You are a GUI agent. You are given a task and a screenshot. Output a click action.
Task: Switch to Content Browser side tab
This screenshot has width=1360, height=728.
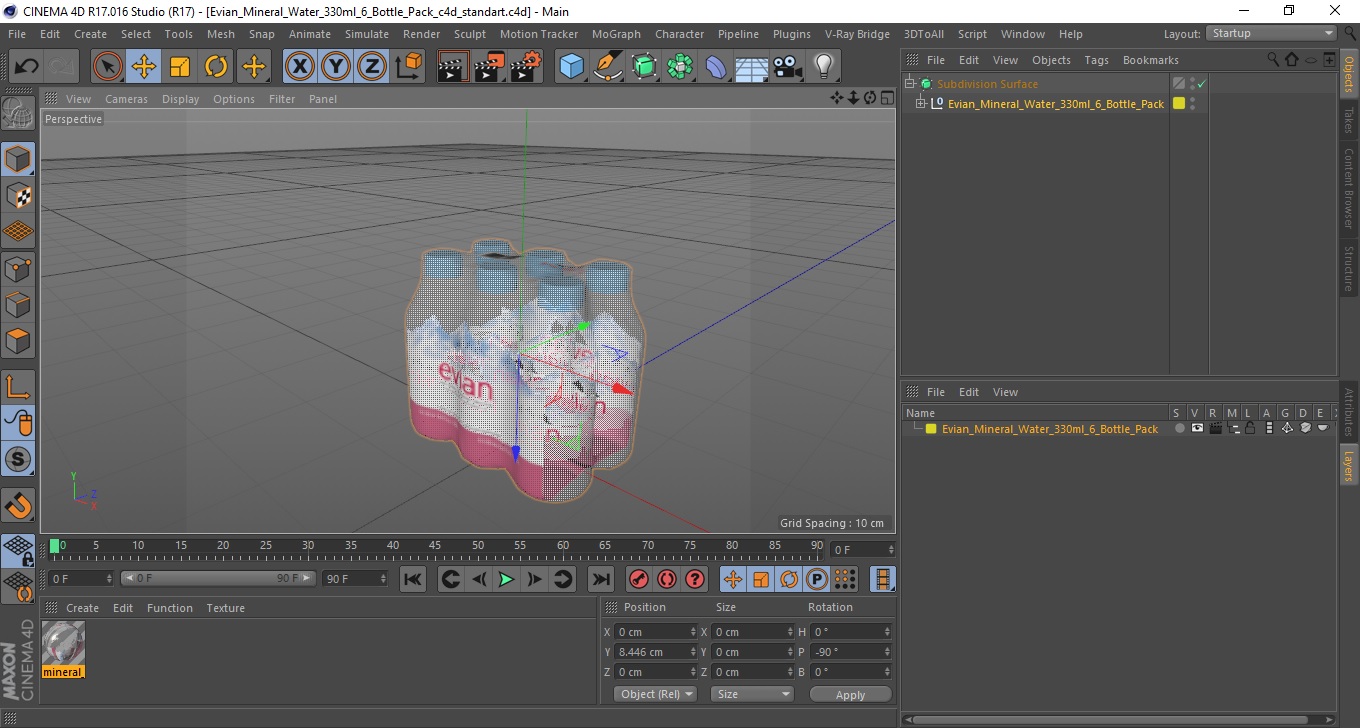click(x=1349, y=190)
